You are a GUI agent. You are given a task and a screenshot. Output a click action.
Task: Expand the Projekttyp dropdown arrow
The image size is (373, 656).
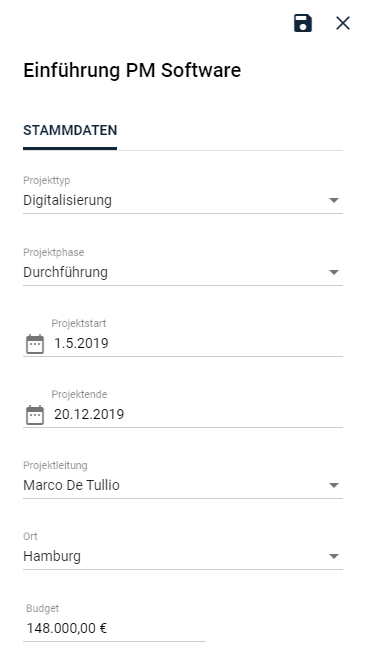(x=334, y=200)
